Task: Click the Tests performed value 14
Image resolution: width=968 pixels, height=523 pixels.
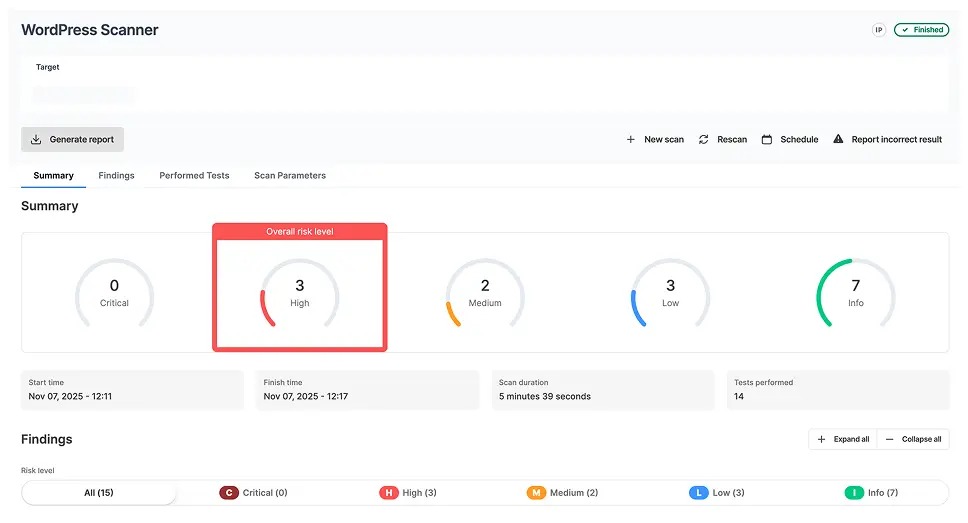Action: point(739,396)
